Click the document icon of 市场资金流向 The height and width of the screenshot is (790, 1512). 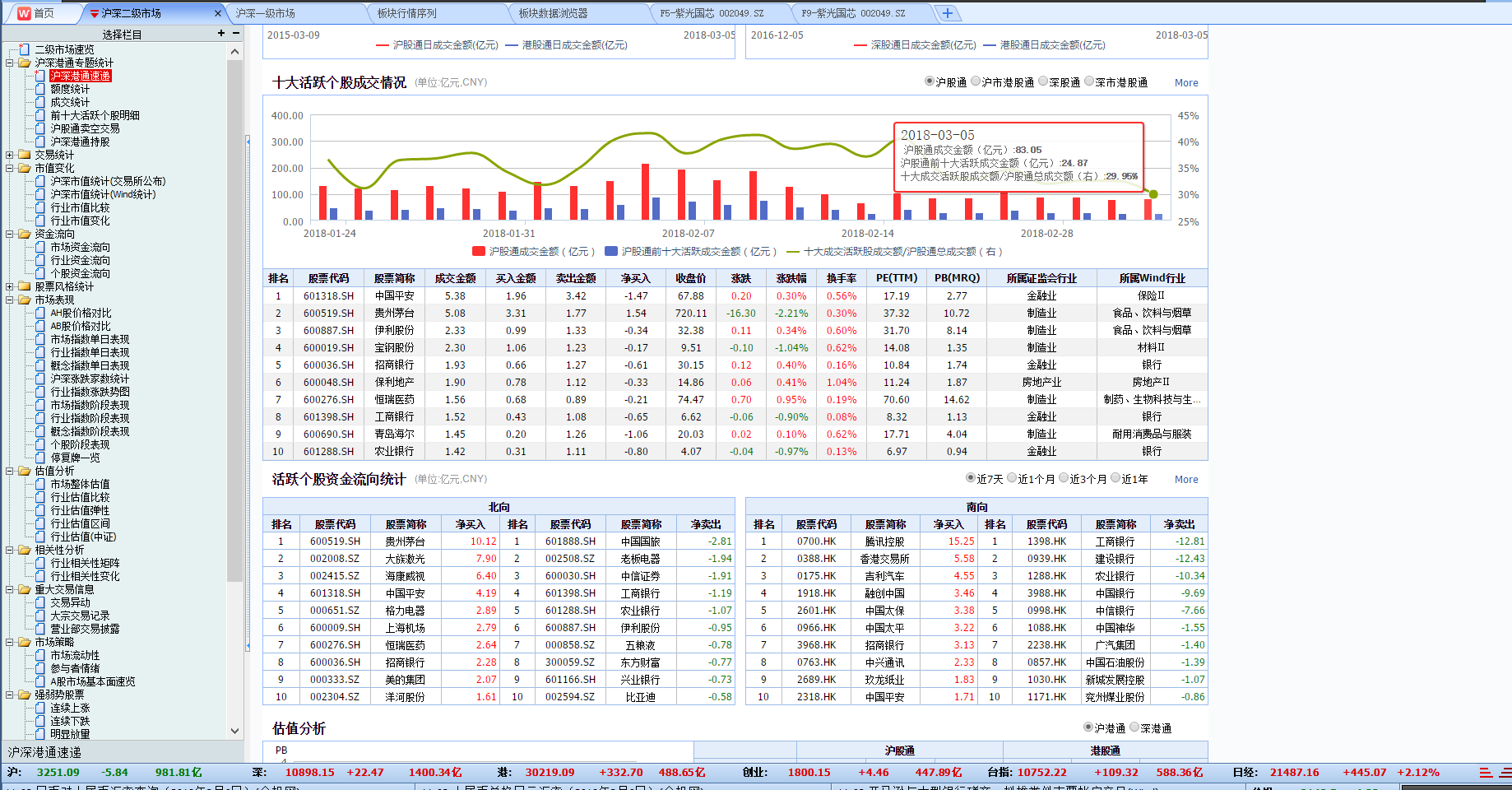[x=40, y=247]
